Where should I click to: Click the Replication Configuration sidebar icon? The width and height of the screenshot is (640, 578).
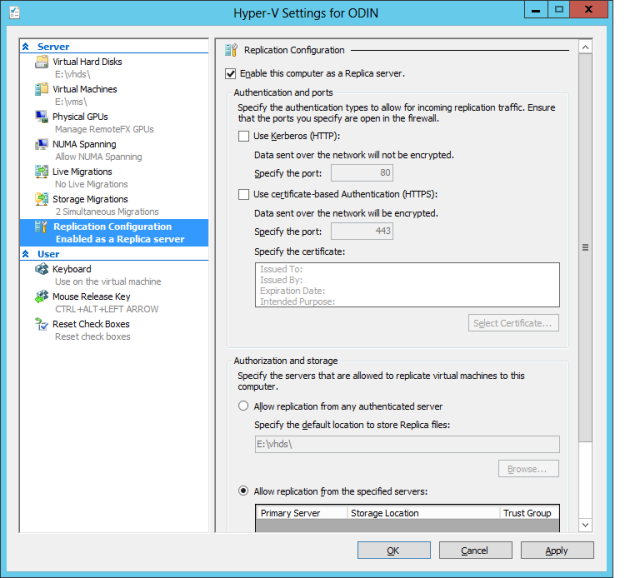(41, 227)
